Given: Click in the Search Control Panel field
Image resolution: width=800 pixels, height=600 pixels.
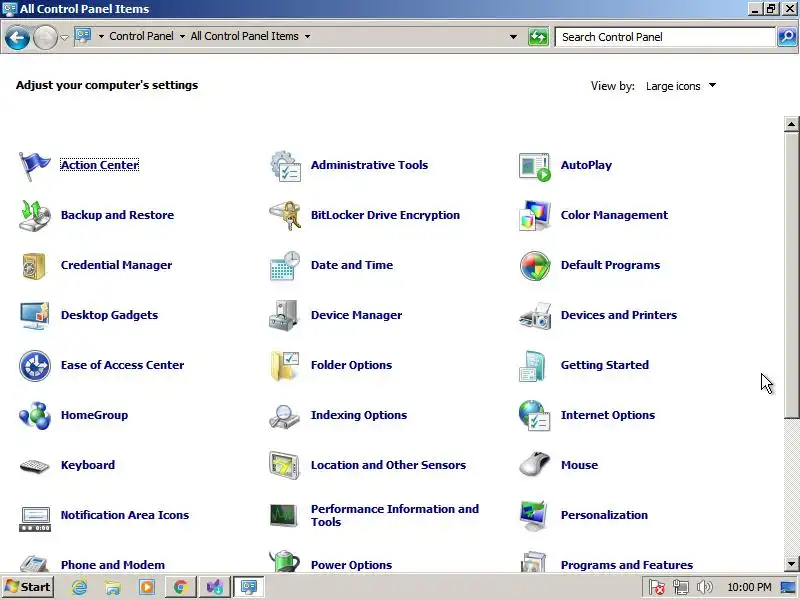Looking at the screenshot, I should click(x=665, y=37).
